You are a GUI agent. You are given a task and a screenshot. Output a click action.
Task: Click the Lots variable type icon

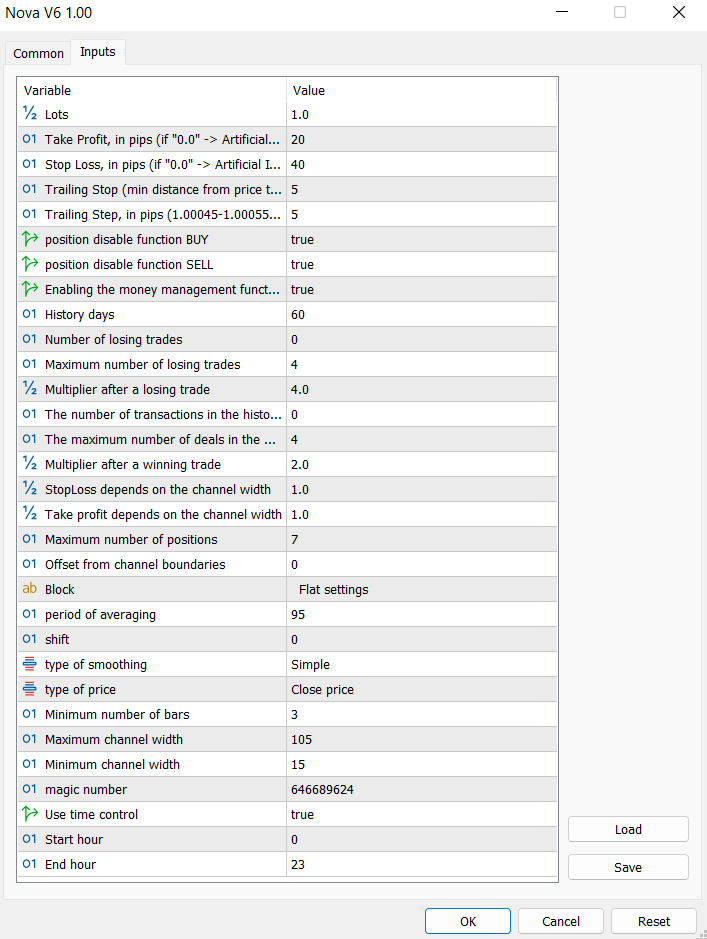tap(30, 115)
